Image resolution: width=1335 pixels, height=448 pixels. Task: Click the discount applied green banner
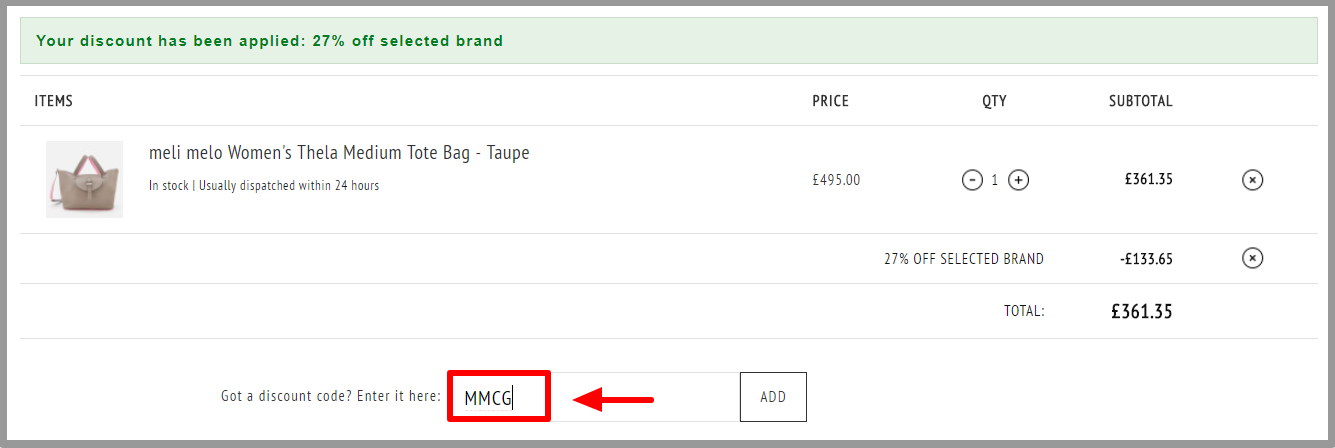coord(669,41)
